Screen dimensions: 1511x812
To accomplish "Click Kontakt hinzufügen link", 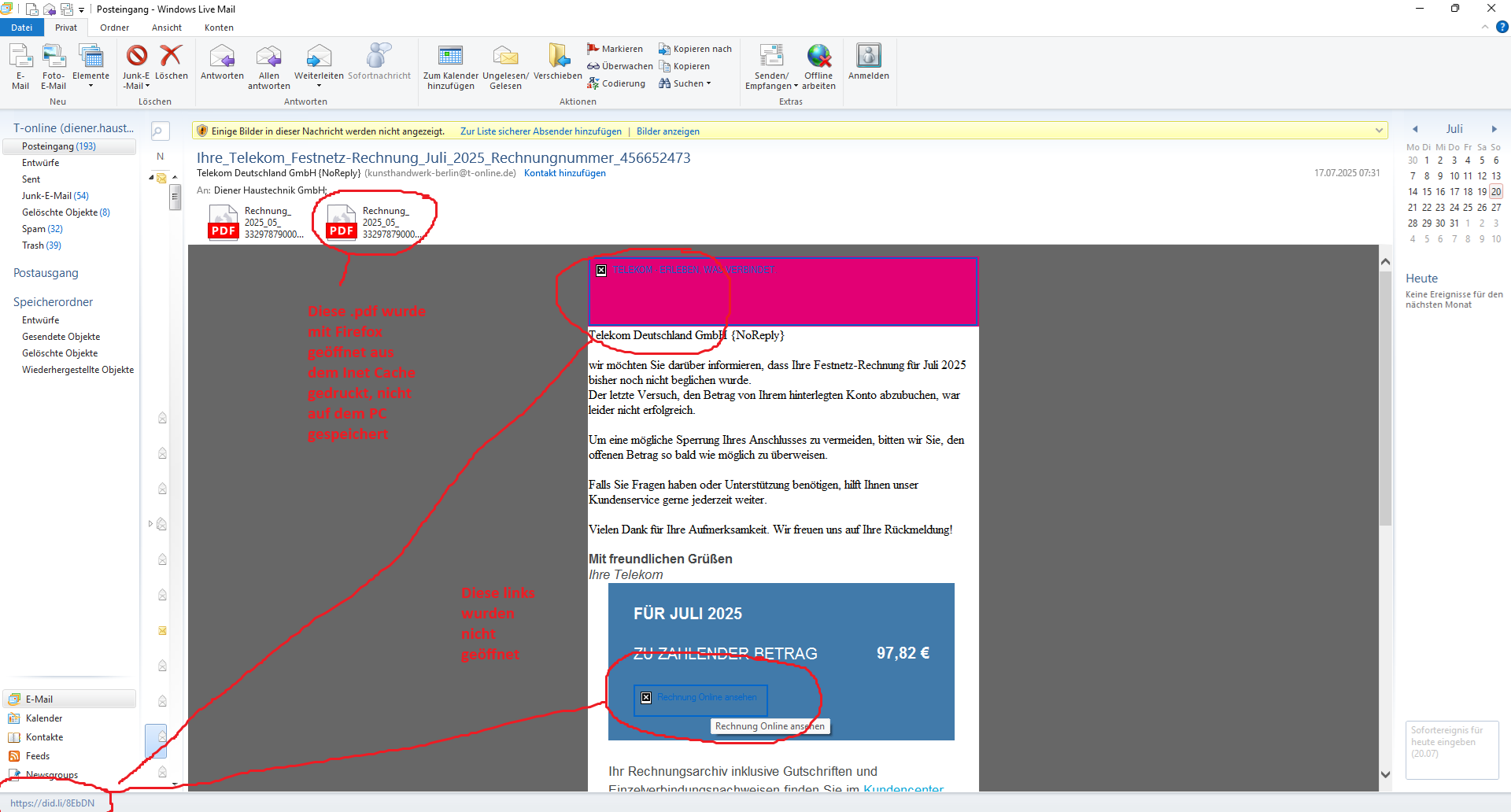I will [x=565, y=173].
